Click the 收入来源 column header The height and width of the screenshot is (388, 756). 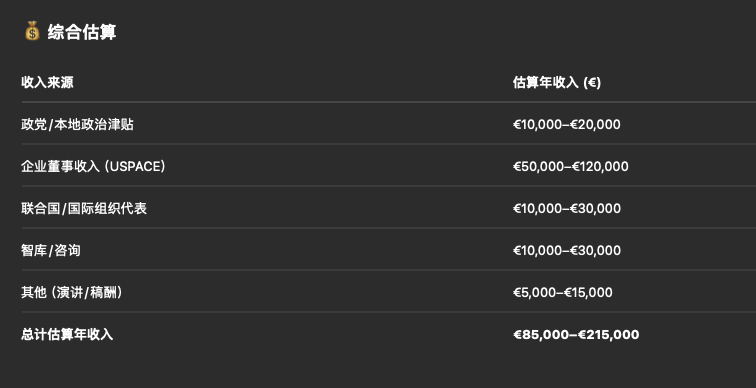tap(47, 82)
